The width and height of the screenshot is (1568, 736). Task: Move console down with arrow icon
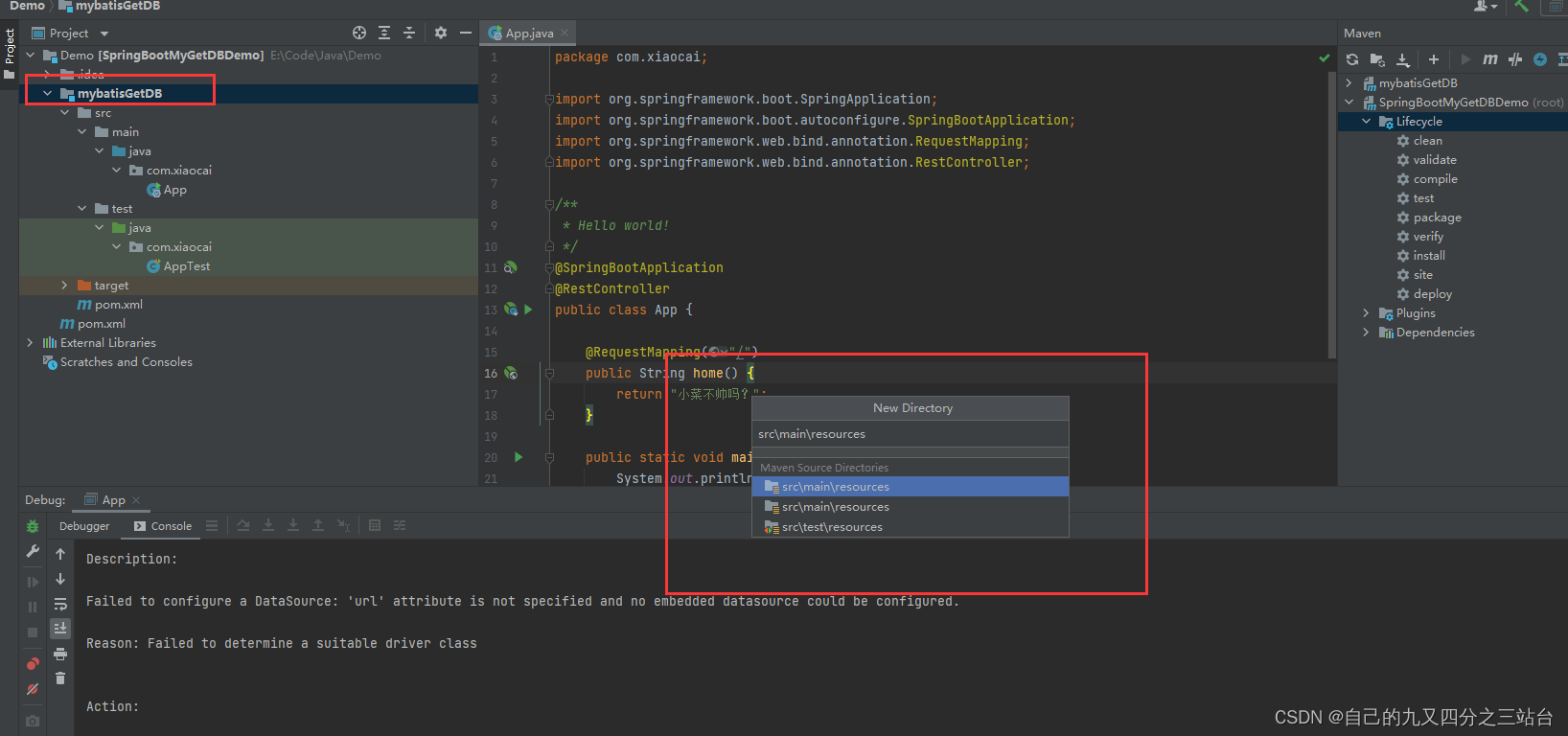[60, 579]
